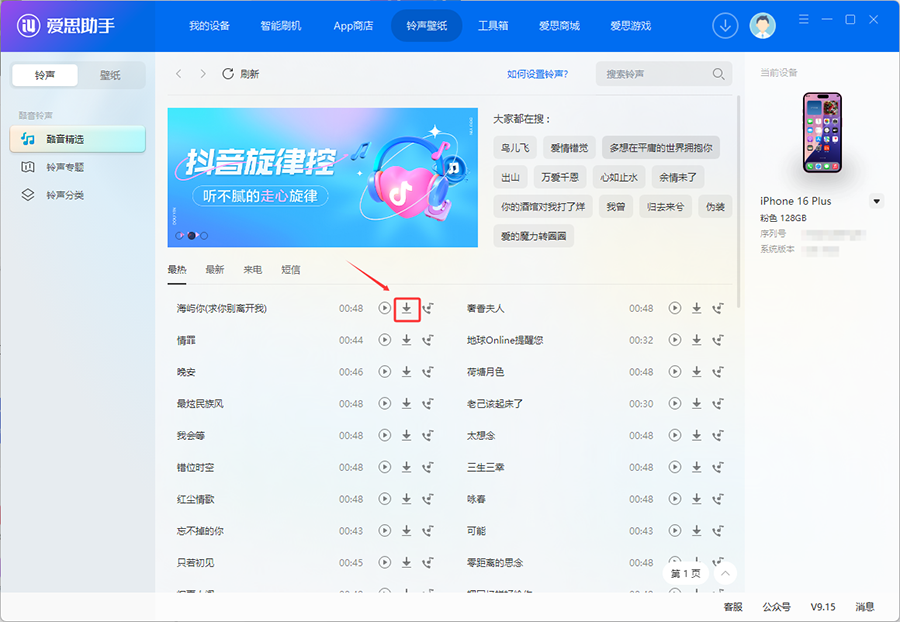
Task: Search the hot keyword 鸟儿飞
Action: 515,147
